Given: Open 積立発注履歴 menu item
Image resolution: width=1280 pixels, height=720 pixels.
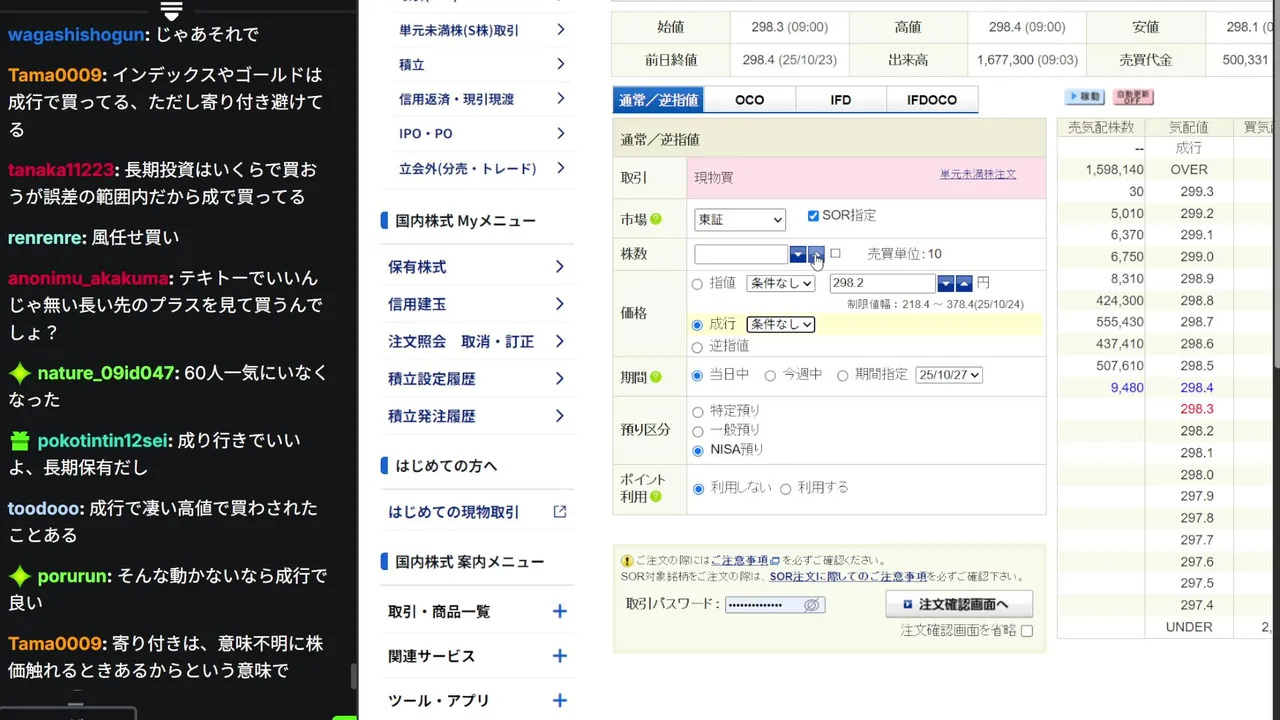Looking at the screenshot, I should point(478,416).
